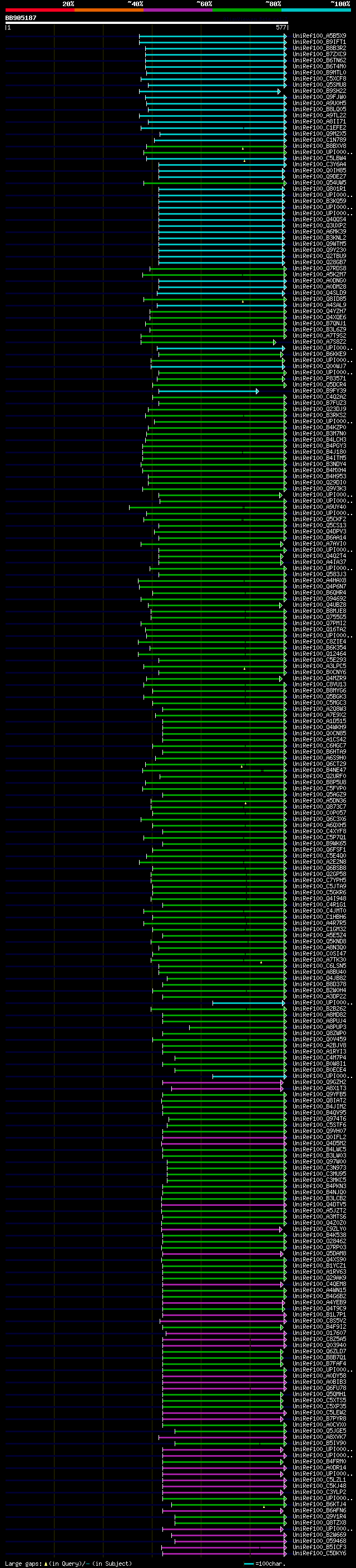Image resolution: width=356 pixels, height=1568 pixels.
Task: Select hit label UniRef100_B9SH22
Action: pos(319,91)
